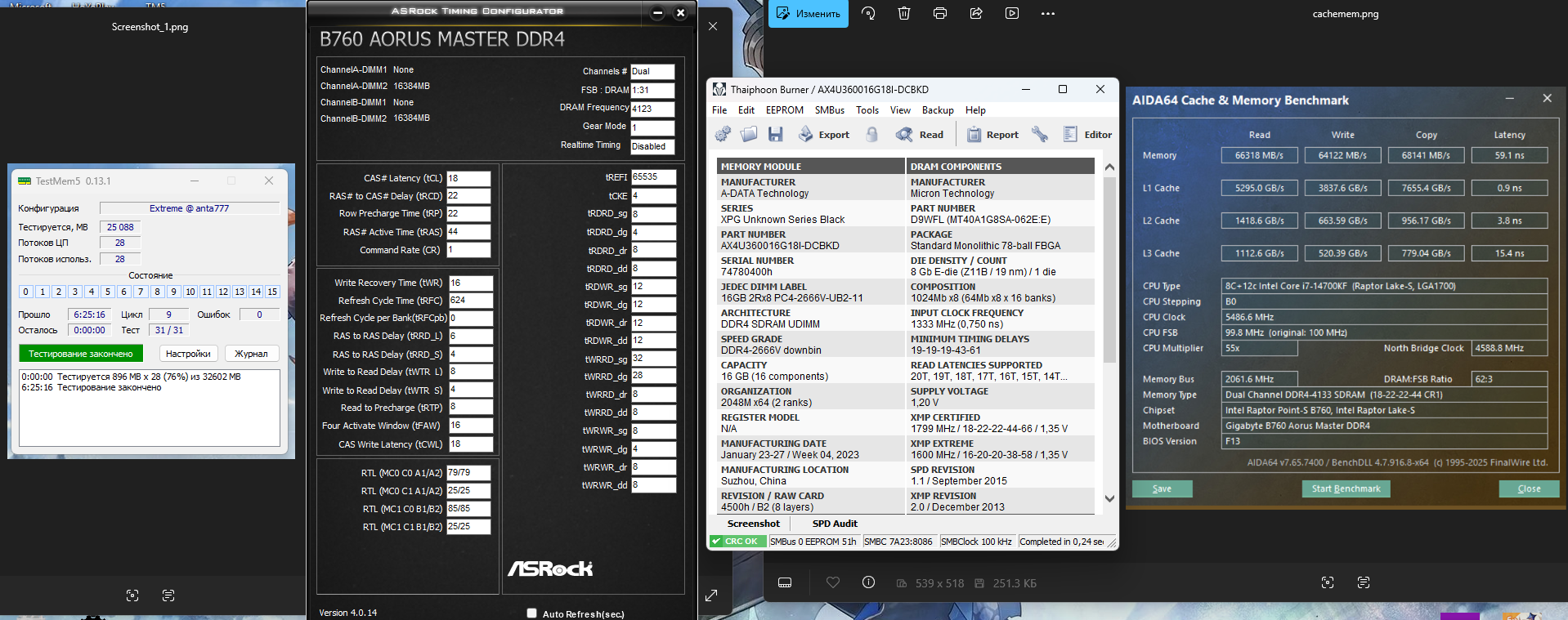Viewport: 1568px width, 620px height.
Task: Click CPU thread box 0 in TestMem5
Action: (x=26, y=292)
